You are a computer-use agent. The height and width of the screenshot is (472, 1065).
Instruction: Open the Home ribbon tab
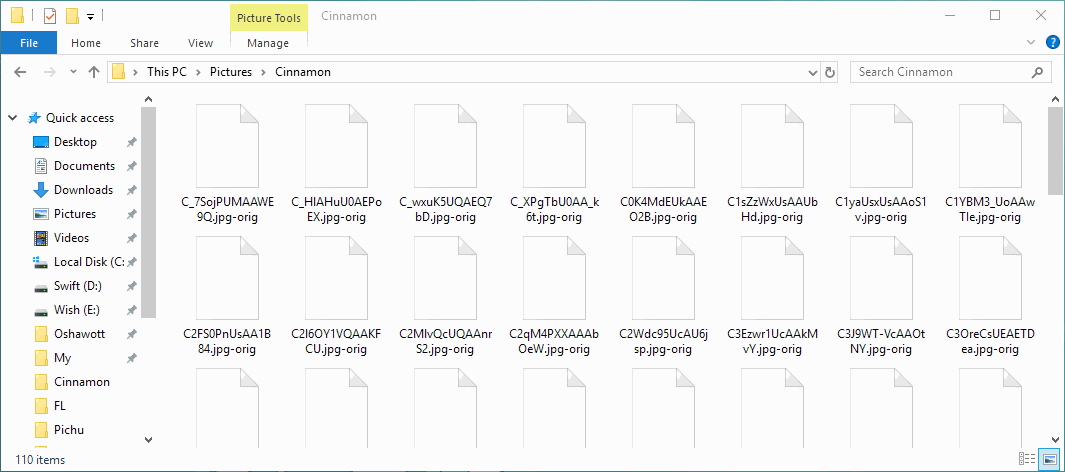point(86,43)
